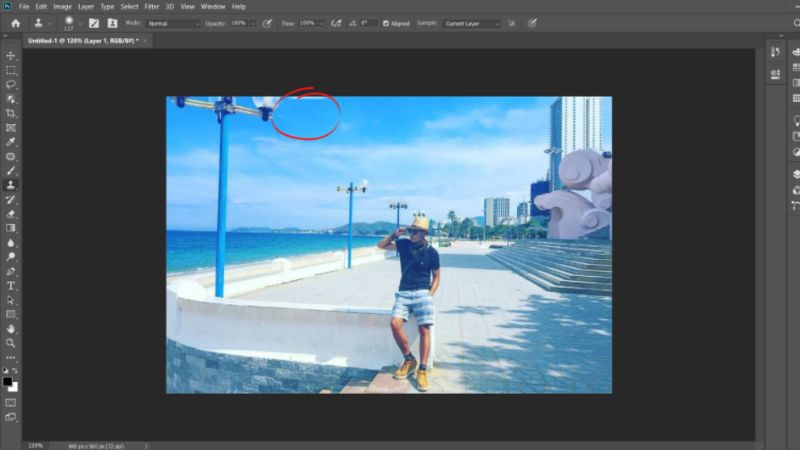
Task: Expand the right panels double arrow
Action: (x=781, y=36)
